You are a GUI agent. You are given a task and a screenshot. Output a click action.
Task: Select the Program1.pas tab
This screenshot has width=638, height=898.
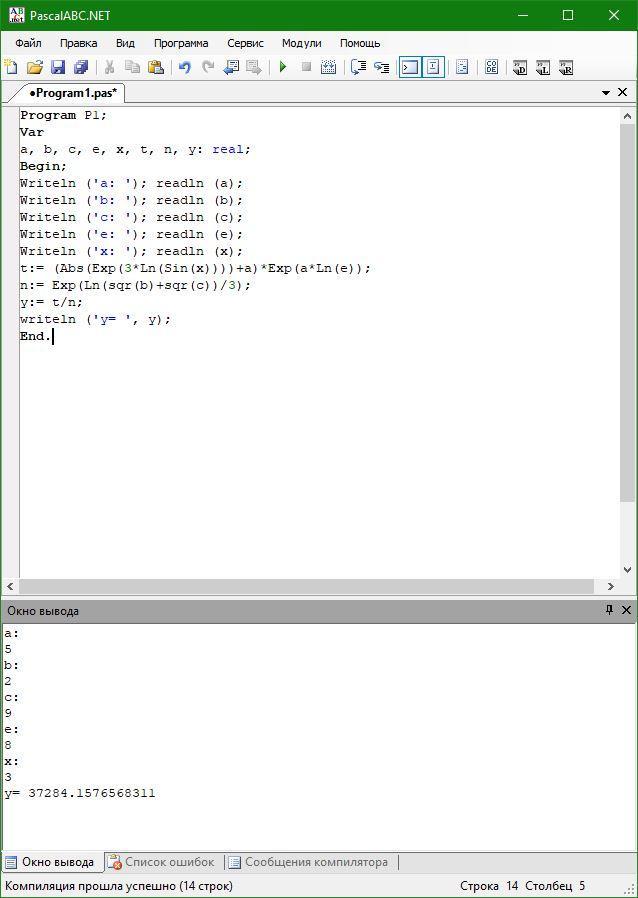73,93
